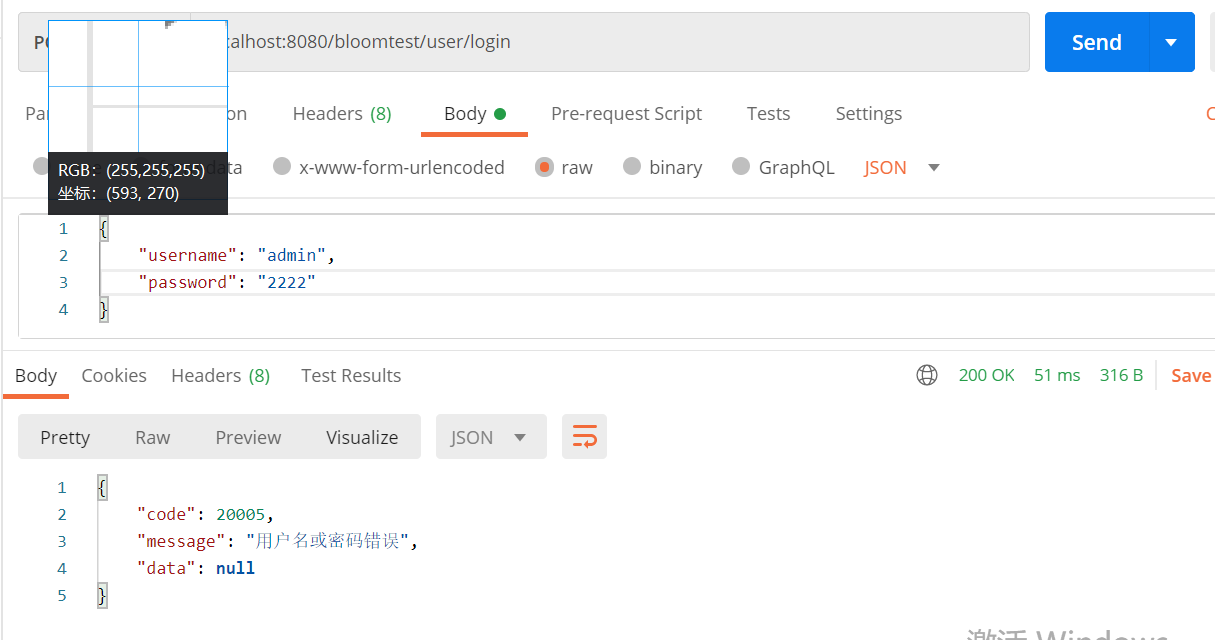Switch to the request Settings tab

click(868, 114)
